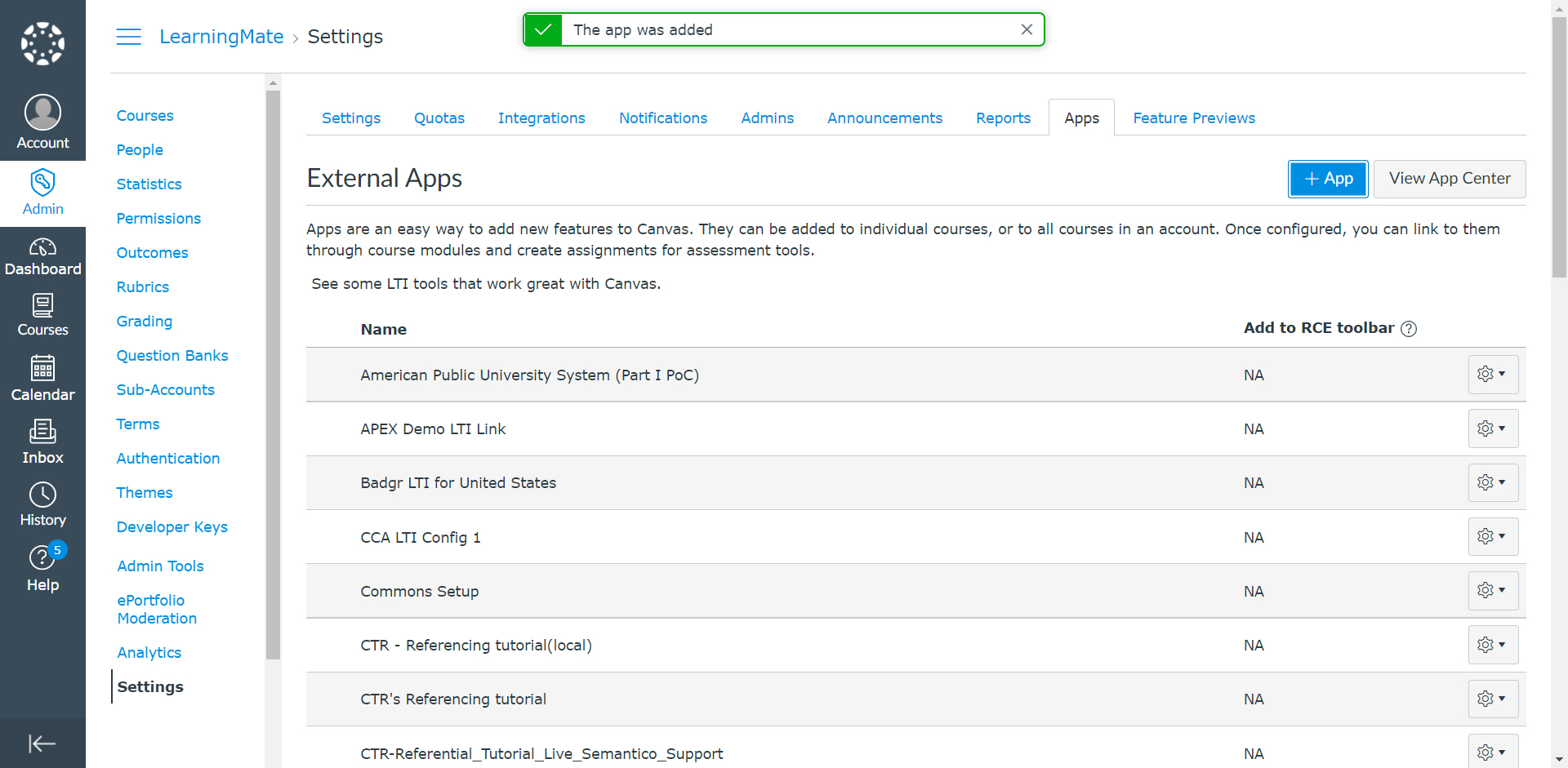Click the View App Center button
1568x768 pixels.
pos(1450,179)
